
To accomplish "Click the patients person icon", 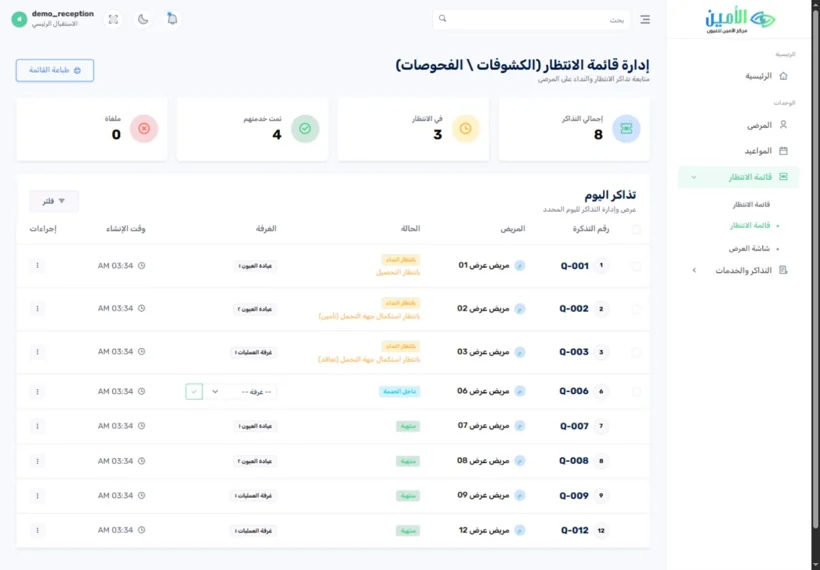I will [x=783, y=124].
